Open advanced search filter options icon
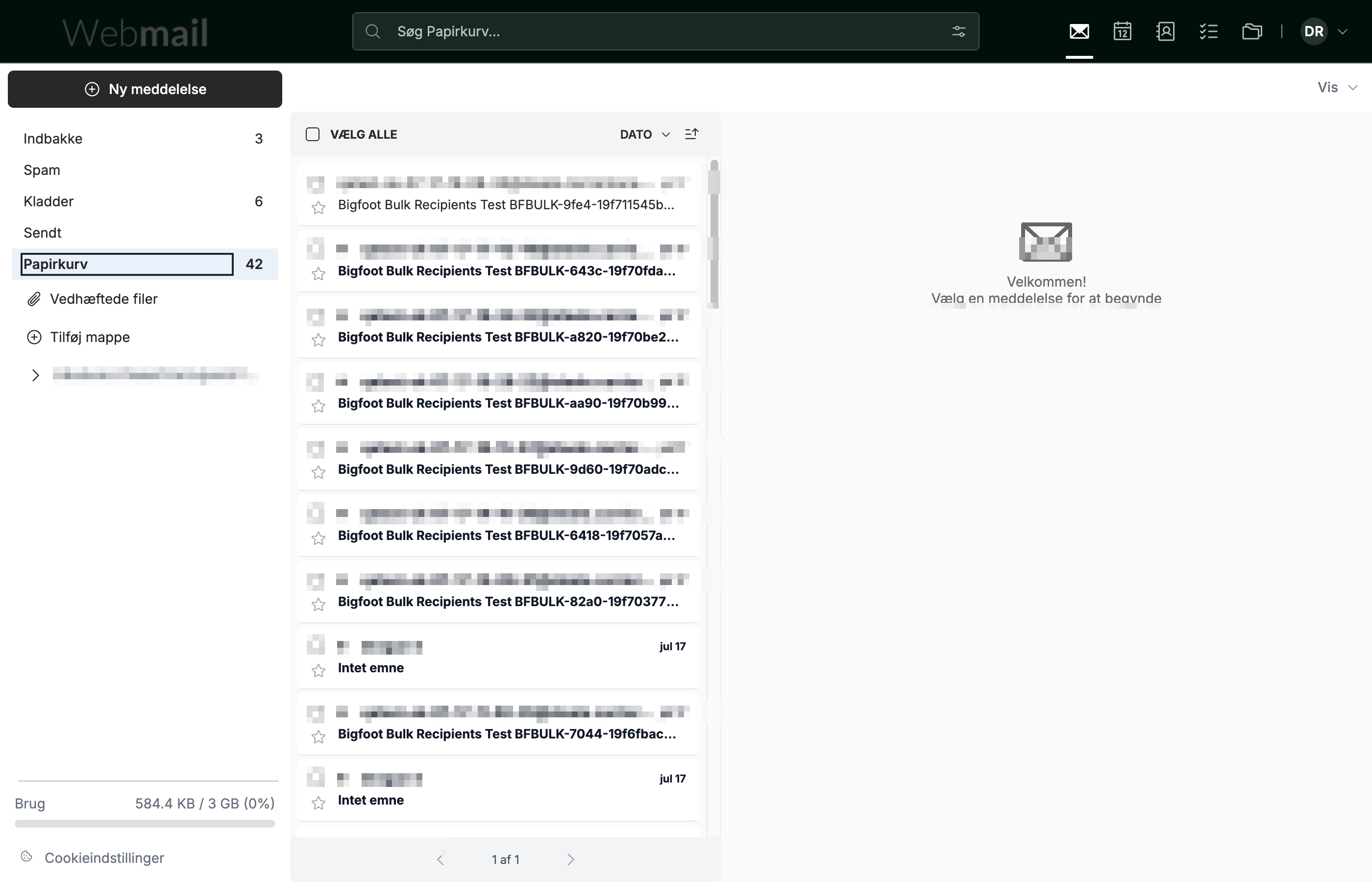The image size is (1372, 882). coord(958,31)
